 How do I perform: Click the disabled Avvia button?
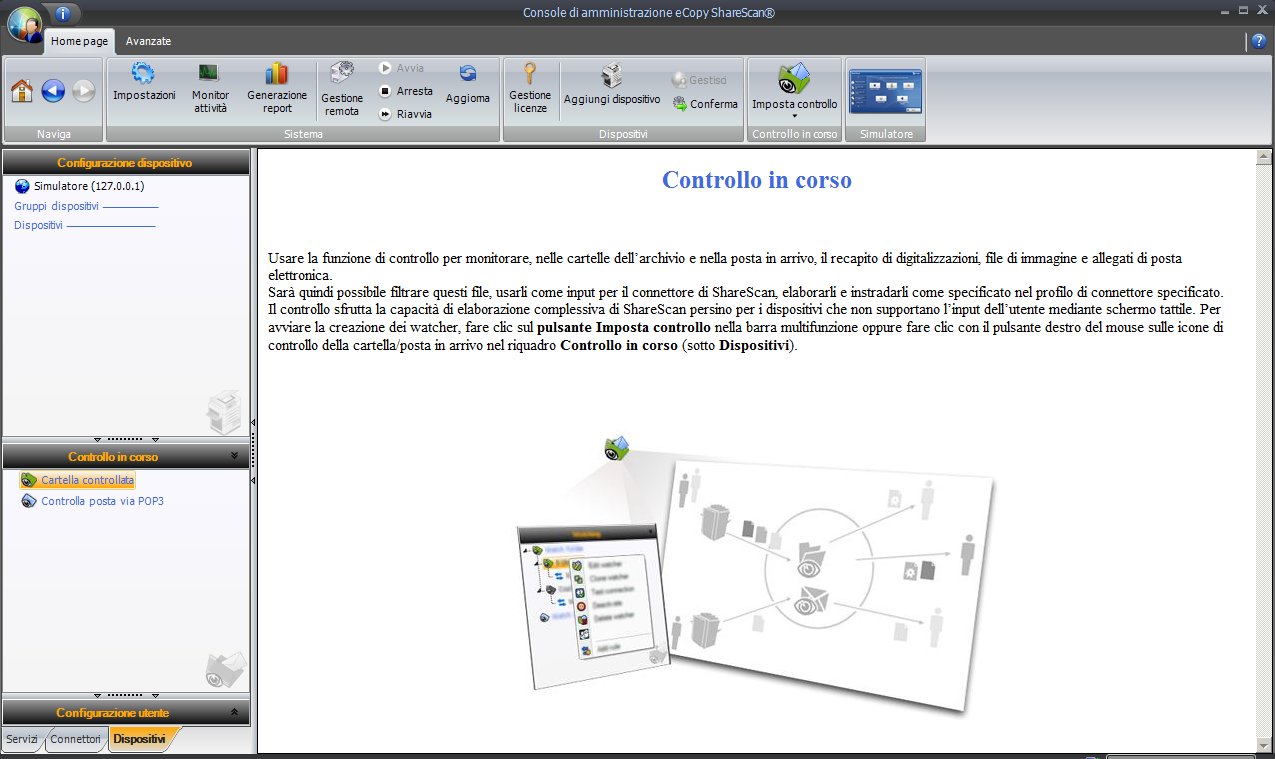click(x=402, y=68)
